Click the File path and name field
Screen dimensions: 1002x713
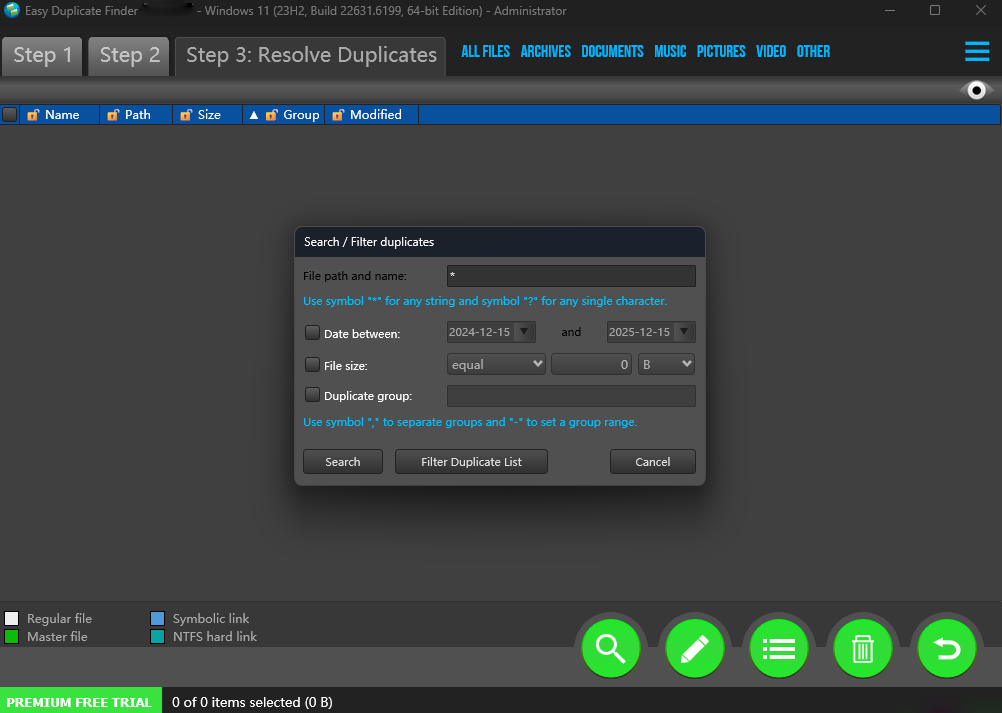(570, 276)
